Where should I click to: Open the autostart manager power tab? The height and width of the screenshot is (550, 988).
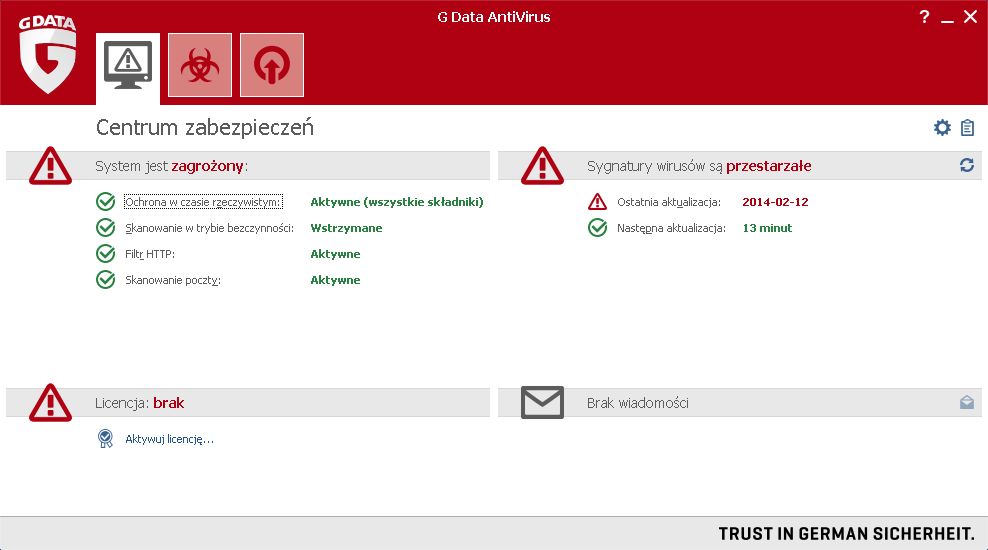click(x=272, y=65)
